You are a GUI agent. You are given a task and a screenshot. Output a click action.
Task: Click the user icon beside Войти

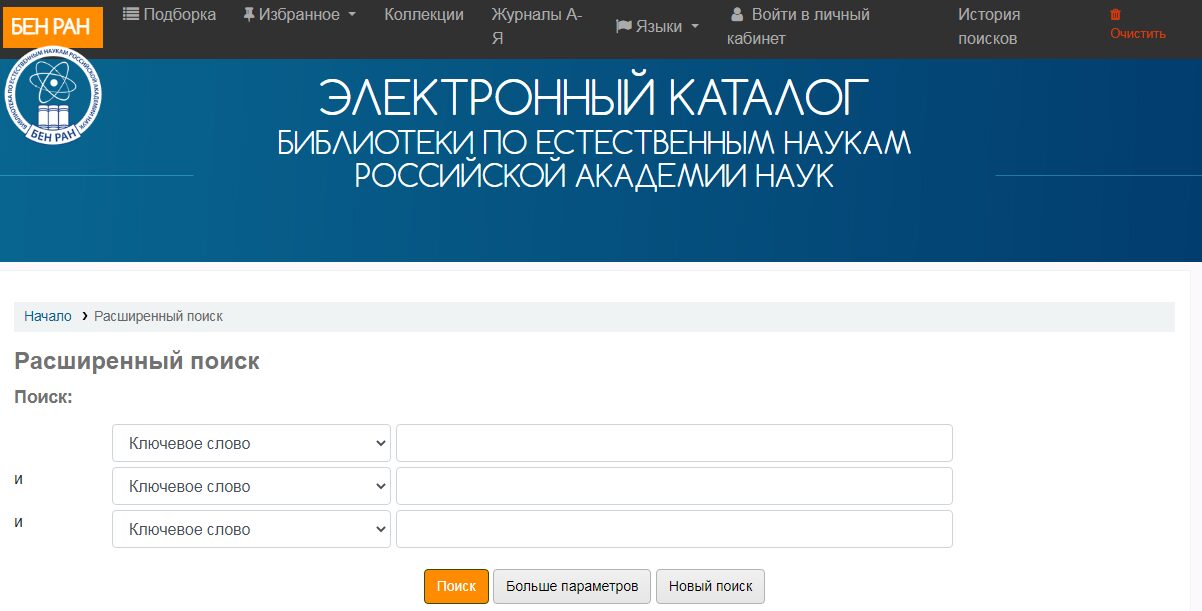(737, 15)
